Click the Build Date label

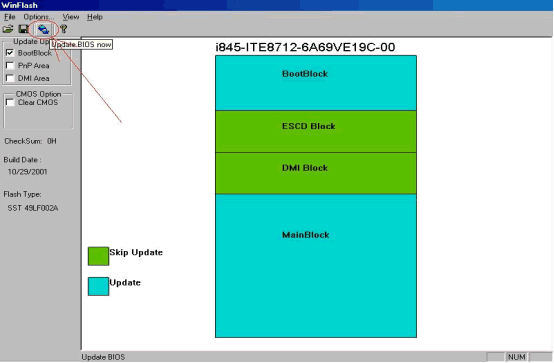pyautogui.click(x=22, y=160)
